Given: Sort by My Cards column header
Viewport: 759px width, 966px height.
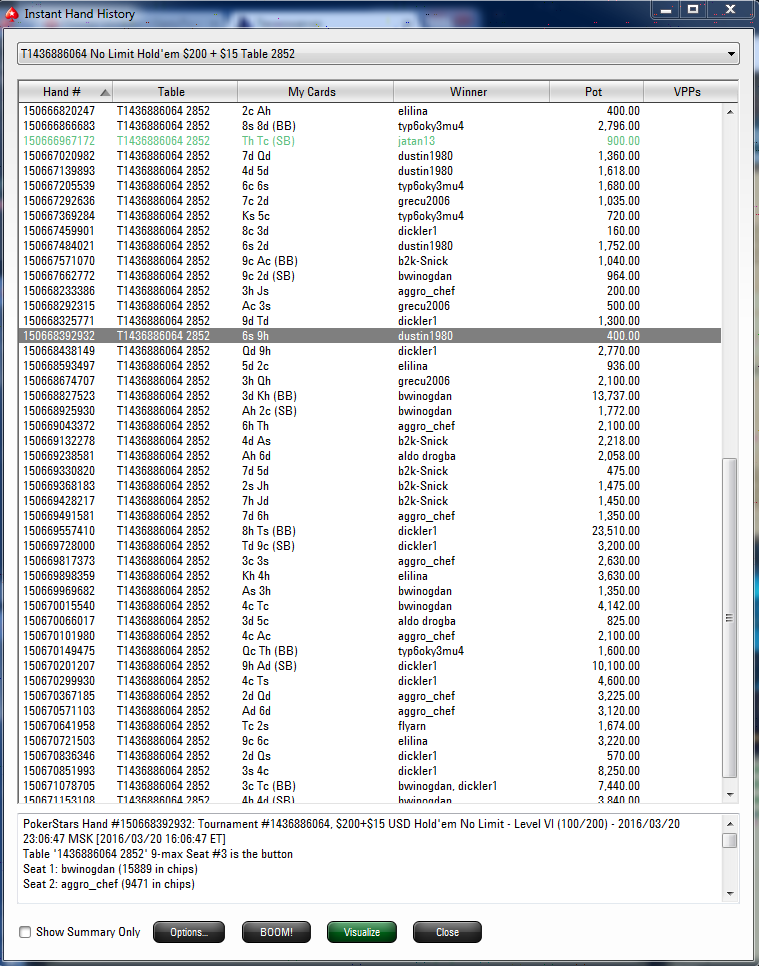Looking at the screenshot, I should [315, 92].
